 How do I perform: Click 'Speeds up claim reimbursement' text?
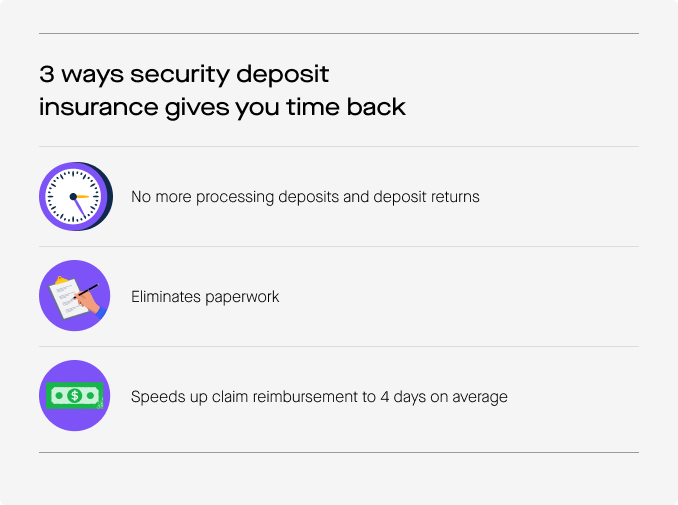tap(246, 397)
